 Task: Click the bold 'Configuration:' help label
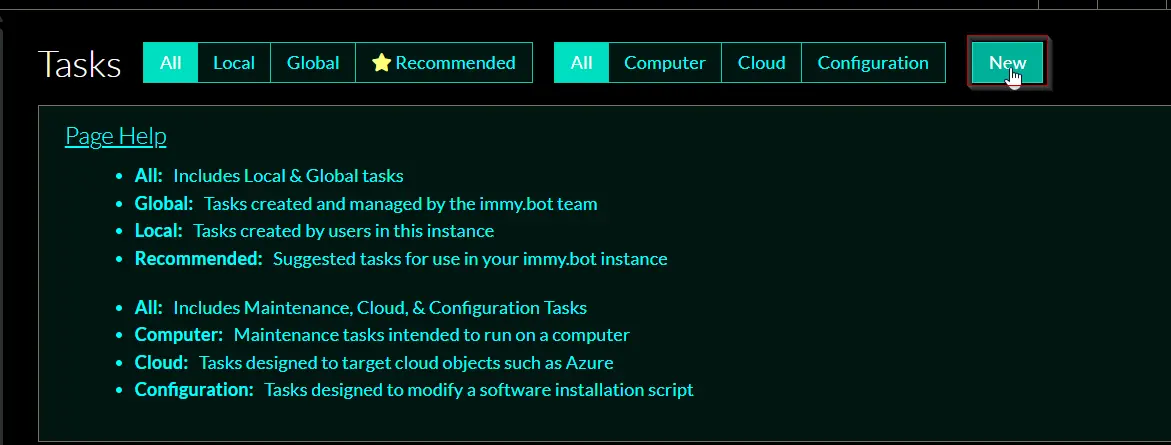point(194,390)
